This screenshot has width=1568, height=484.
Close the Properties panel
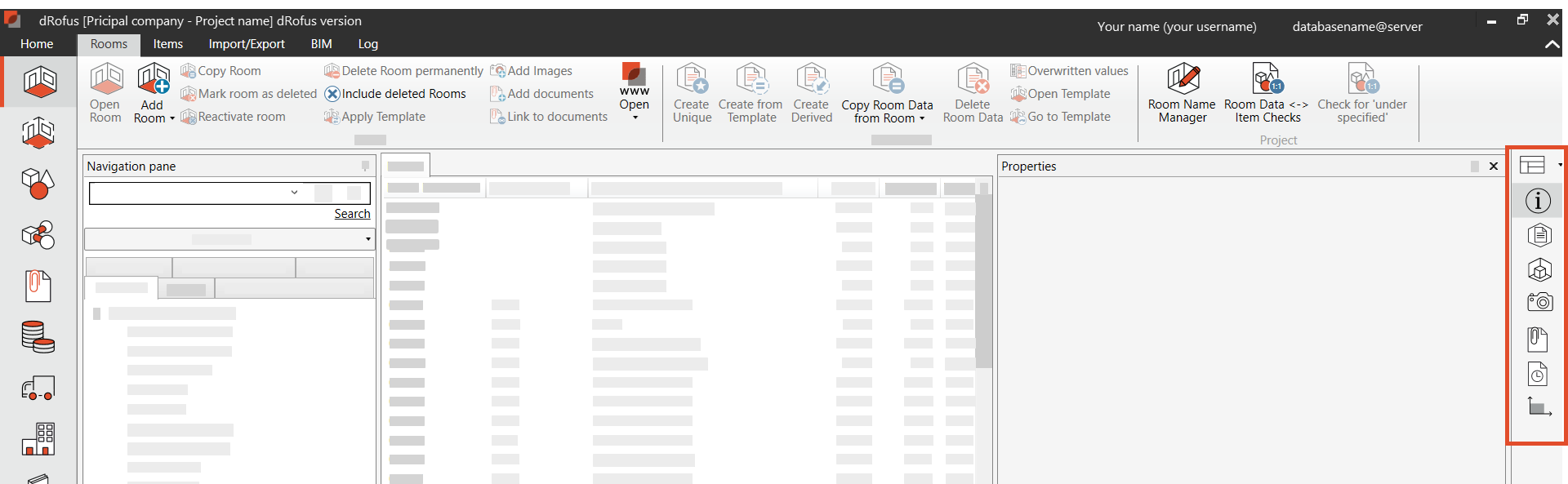[x=1493, y=167]
